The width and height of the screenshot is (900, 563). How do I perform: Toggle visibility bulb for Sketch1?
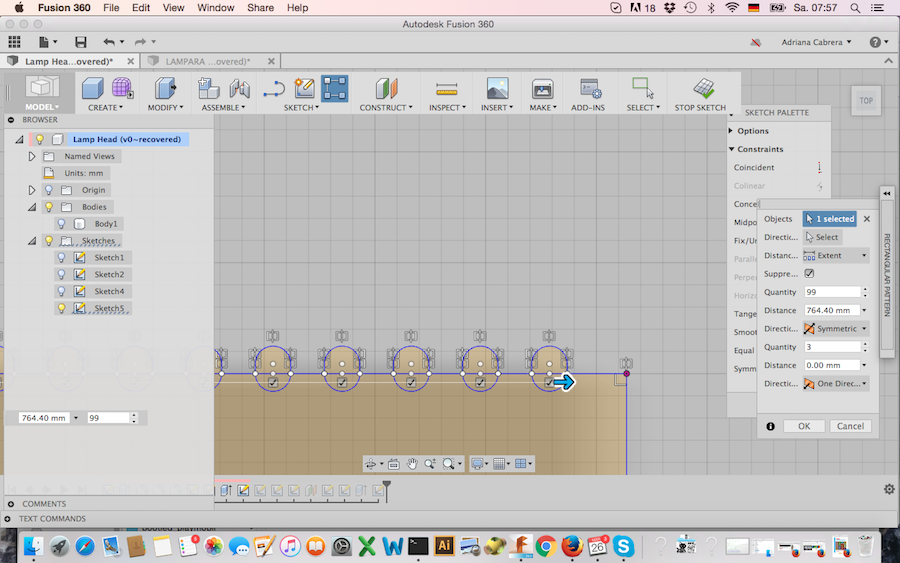(x=61, y=258)
